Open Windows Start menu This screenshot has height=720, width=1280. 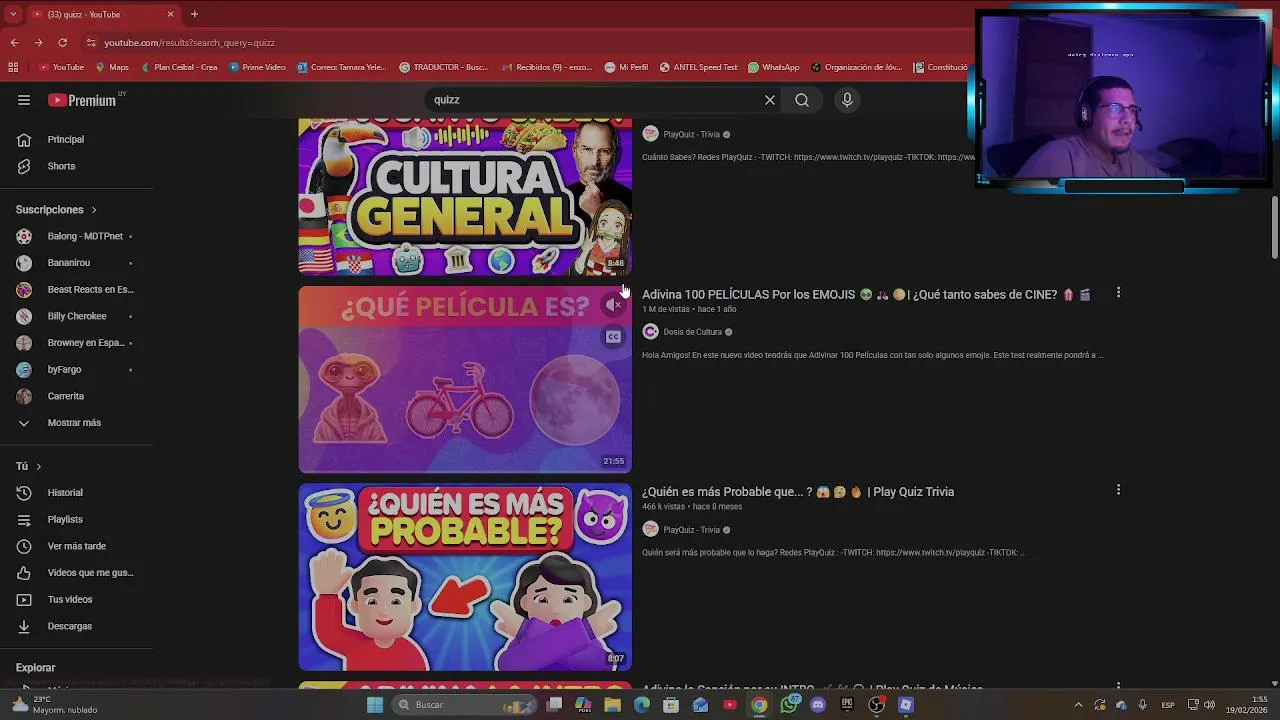coord(375,705)
